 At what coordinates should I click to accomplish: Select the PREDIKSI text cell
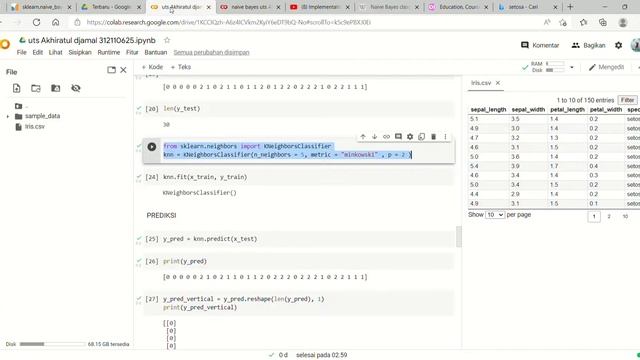point(161,215)
